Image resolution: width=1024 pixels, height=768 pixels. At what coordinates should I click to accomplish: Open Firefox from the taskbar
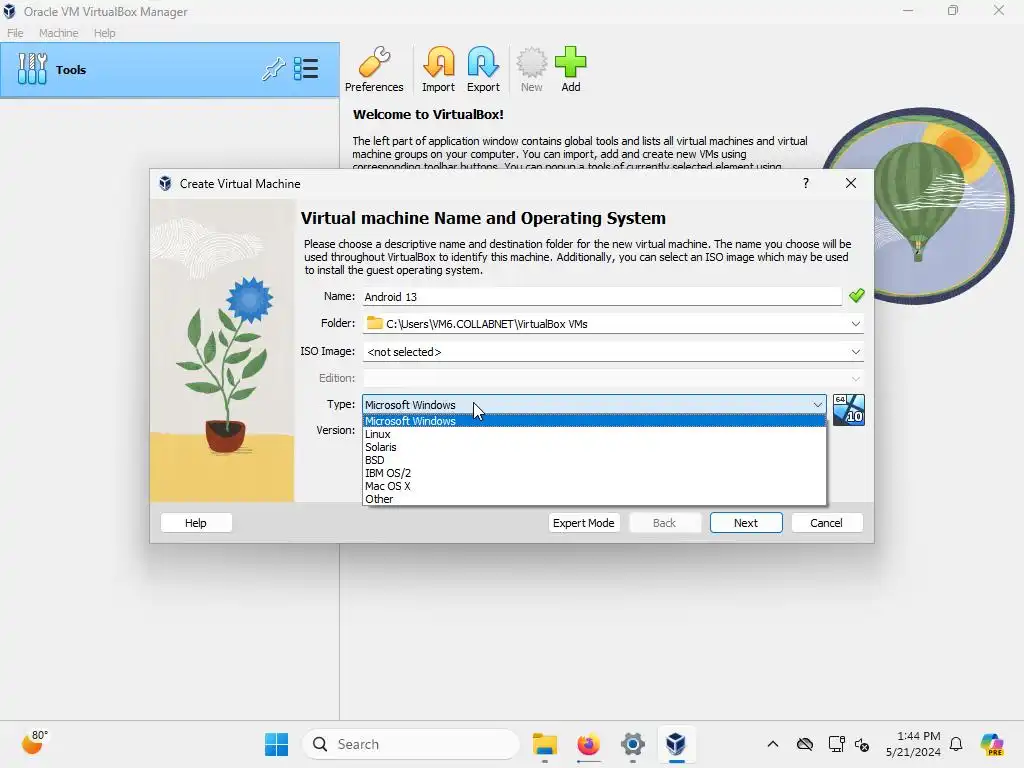(x=588, y=744)
